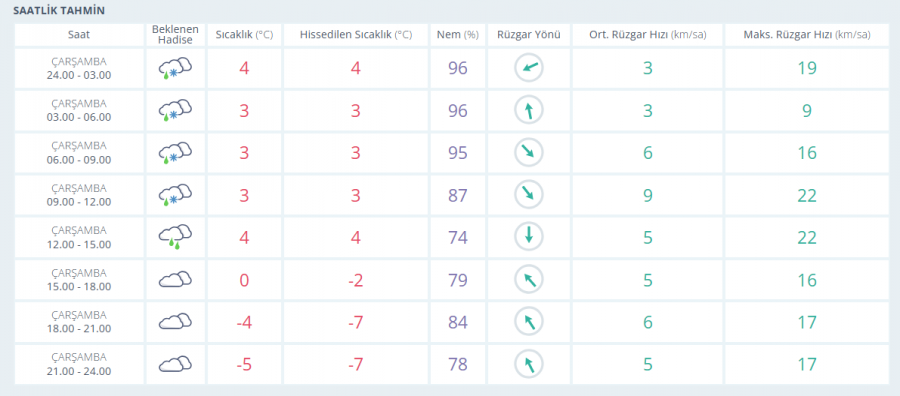Click the Nem (%) column header
This screenshot has width=900, height=396.
click(457, 34)
